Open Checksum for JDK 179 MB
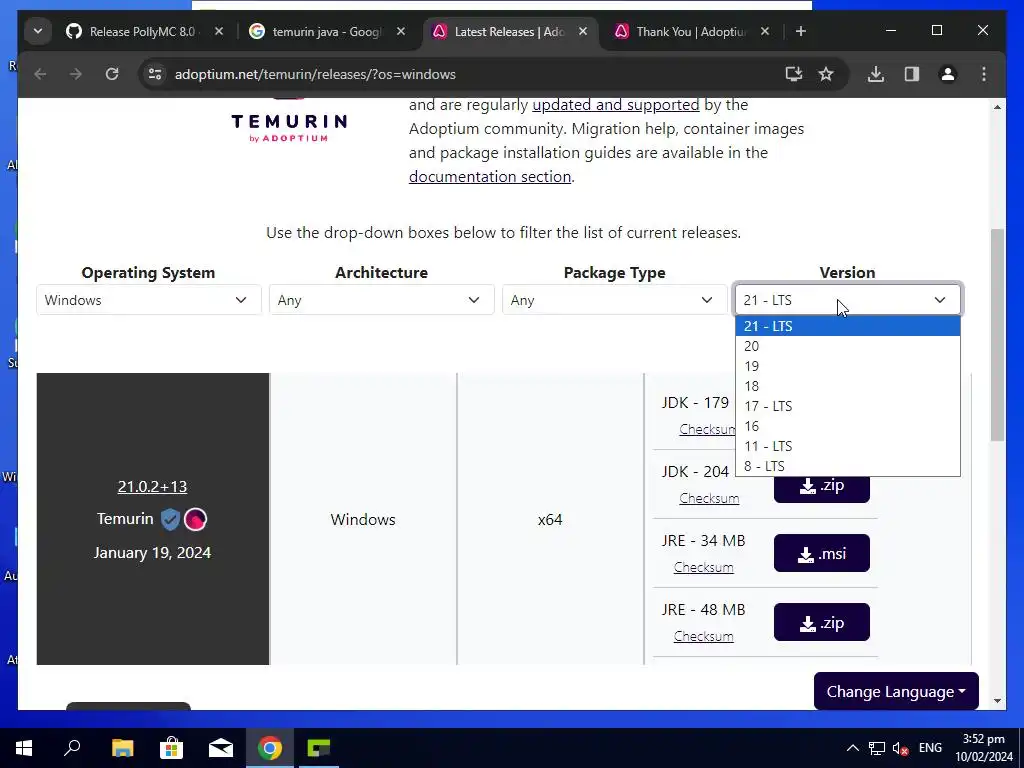 pyautogui.click(x=707, y=429)
